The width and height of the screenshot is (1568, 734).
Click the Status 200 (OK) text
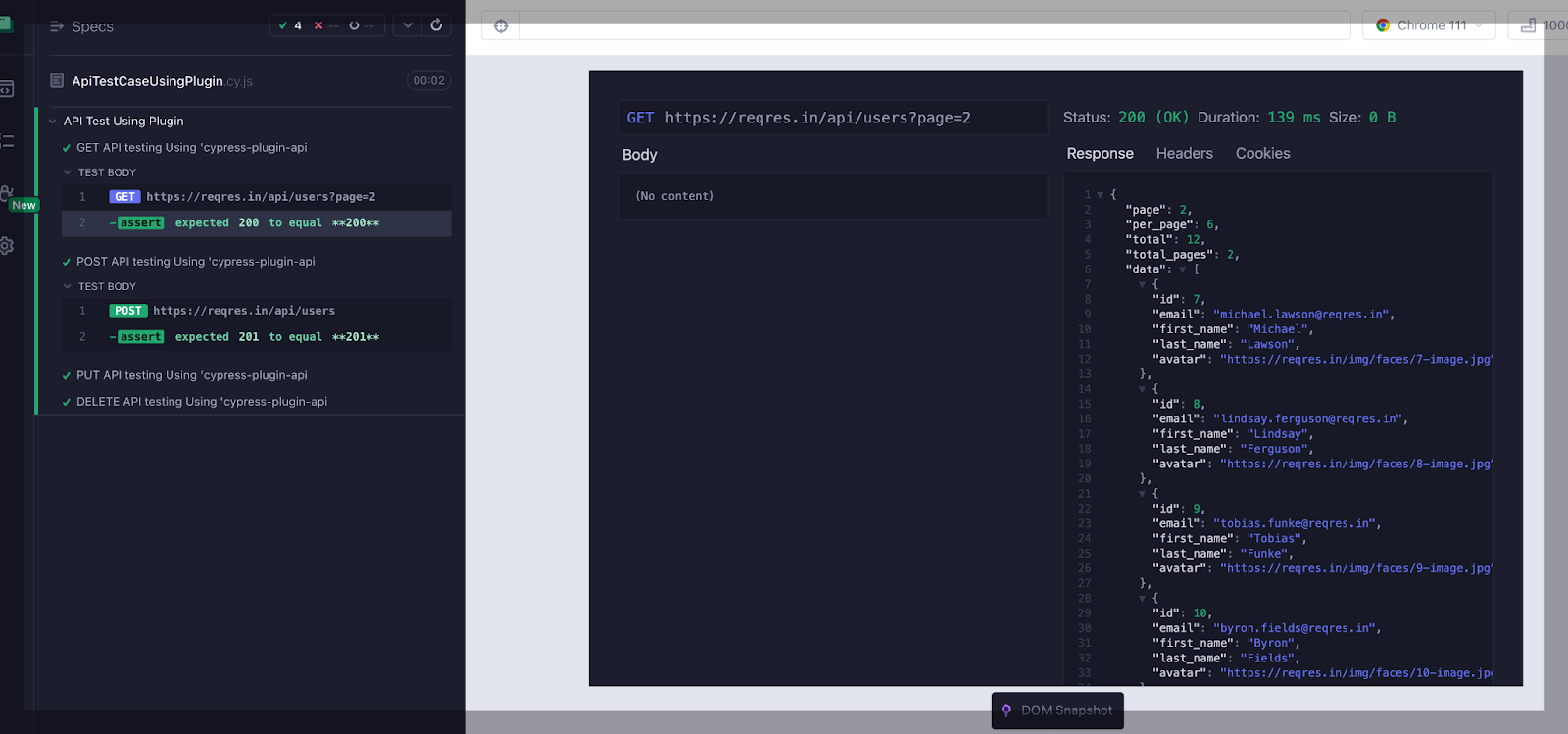coord(1126,118)
